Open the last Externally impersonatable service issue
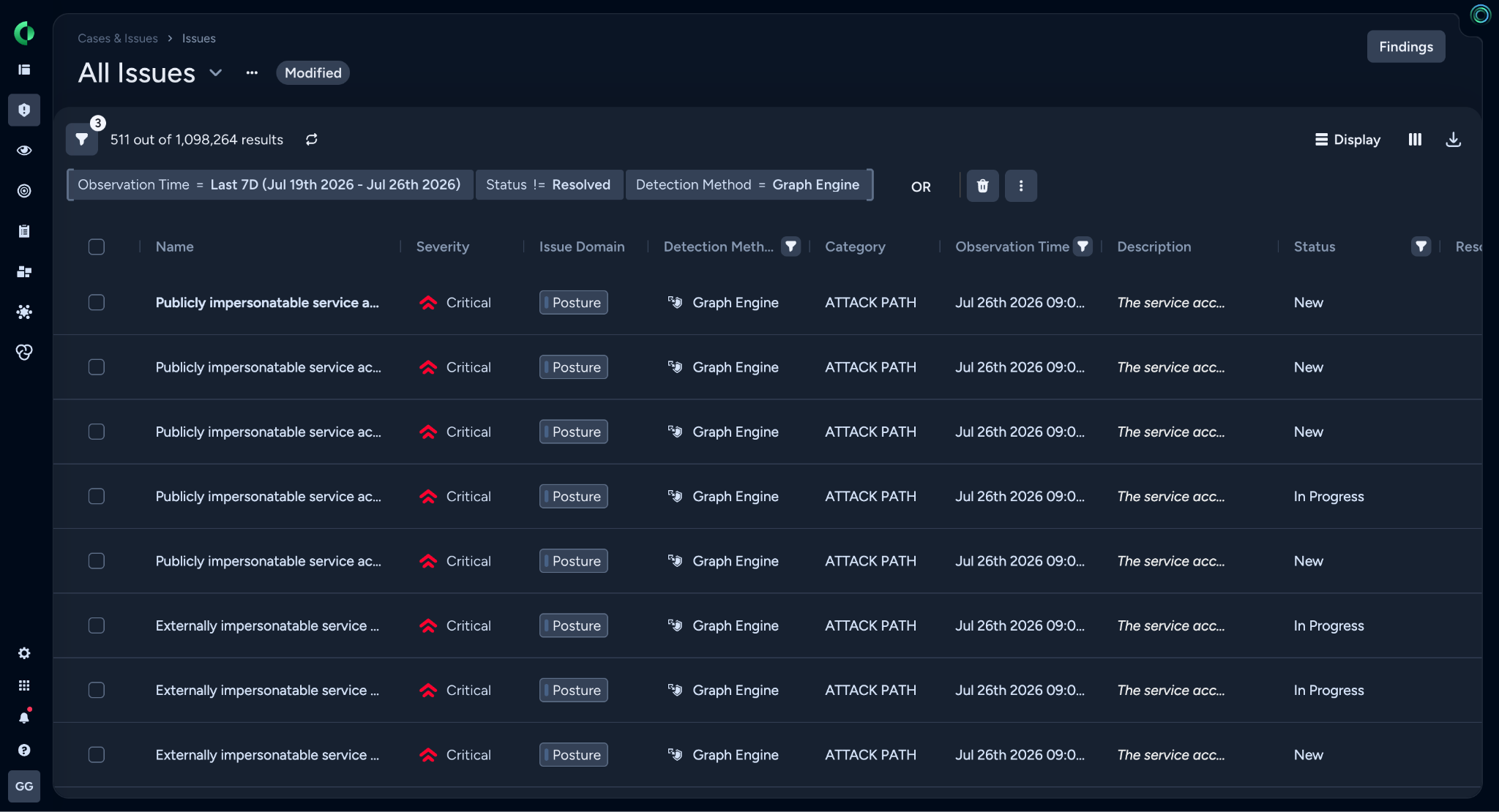 tap(267, 754)
